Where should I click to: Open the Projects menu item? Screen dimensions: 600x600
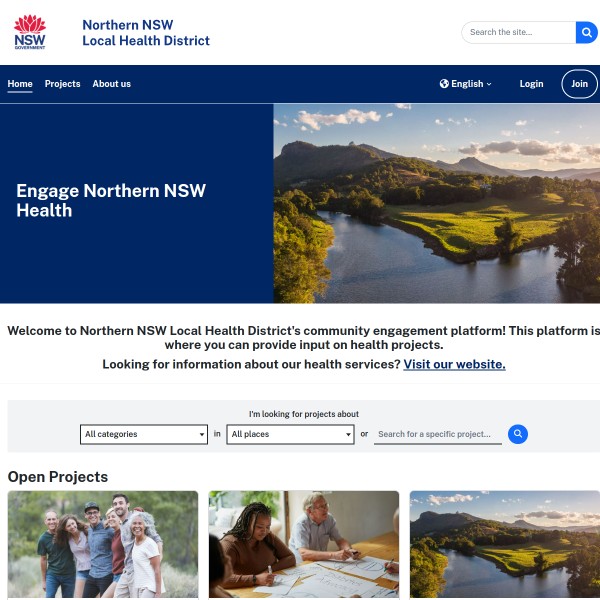(x=62, y=84)
